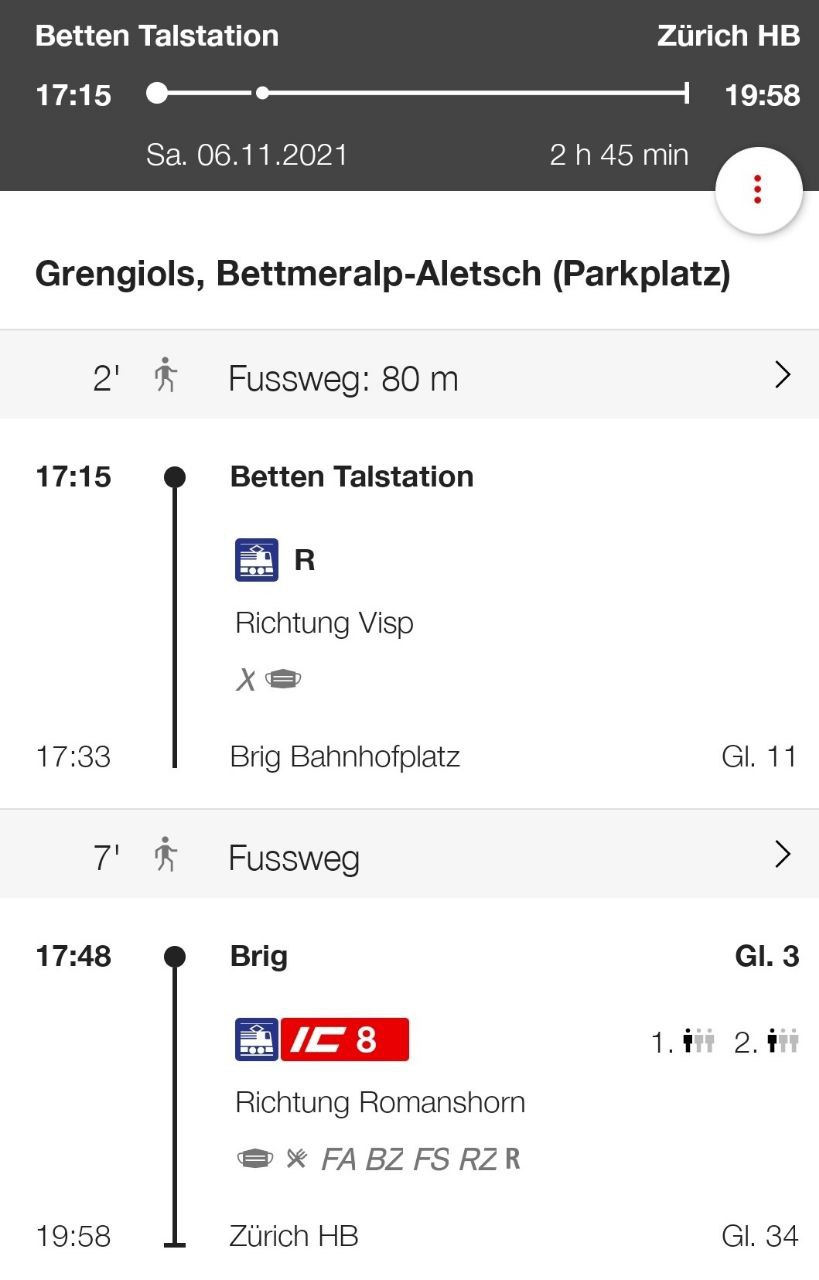Tap the second class occupancy icon
This screenshot has width=819, height=1280.
point(783,1042)
